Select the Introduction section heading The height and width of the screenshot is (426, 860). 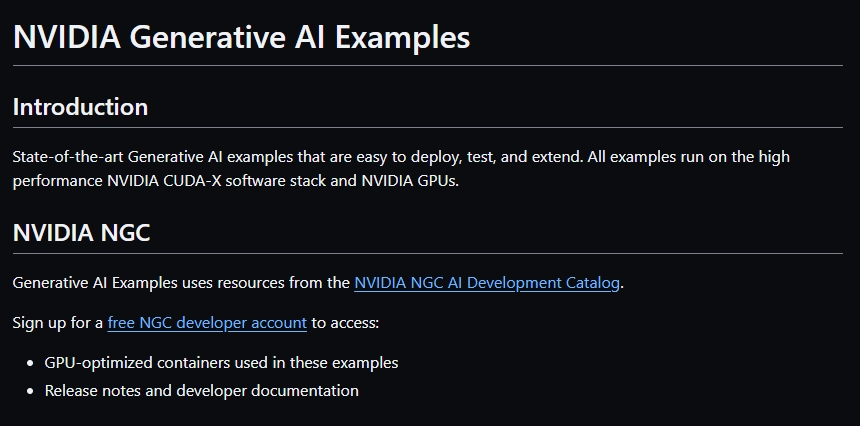tap(80, 107)
